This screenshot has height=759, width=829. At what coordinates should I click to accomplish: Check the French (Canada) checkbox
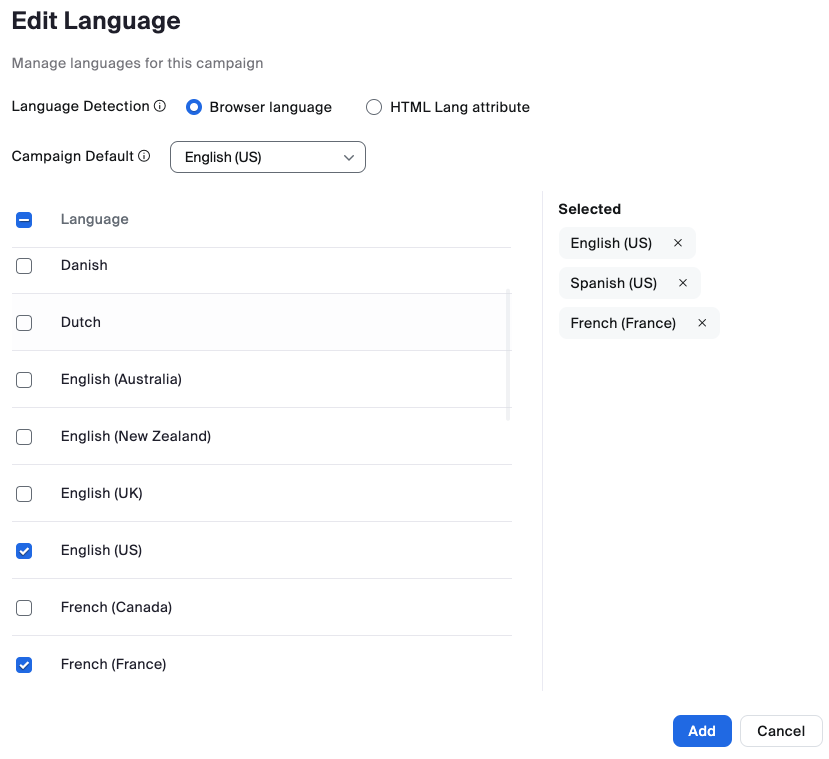[25, 608]
